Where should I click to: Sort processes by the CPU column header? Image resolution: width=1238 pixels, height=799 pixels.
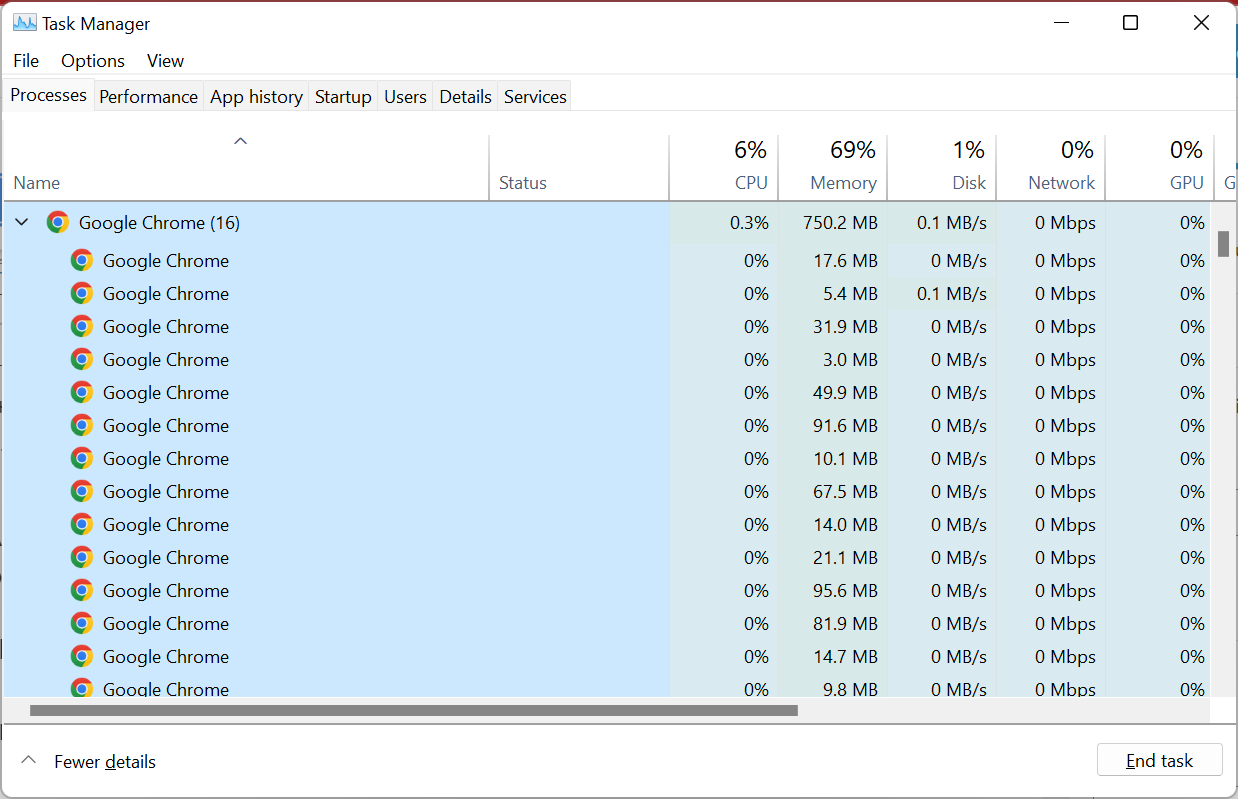click(724, 168)
